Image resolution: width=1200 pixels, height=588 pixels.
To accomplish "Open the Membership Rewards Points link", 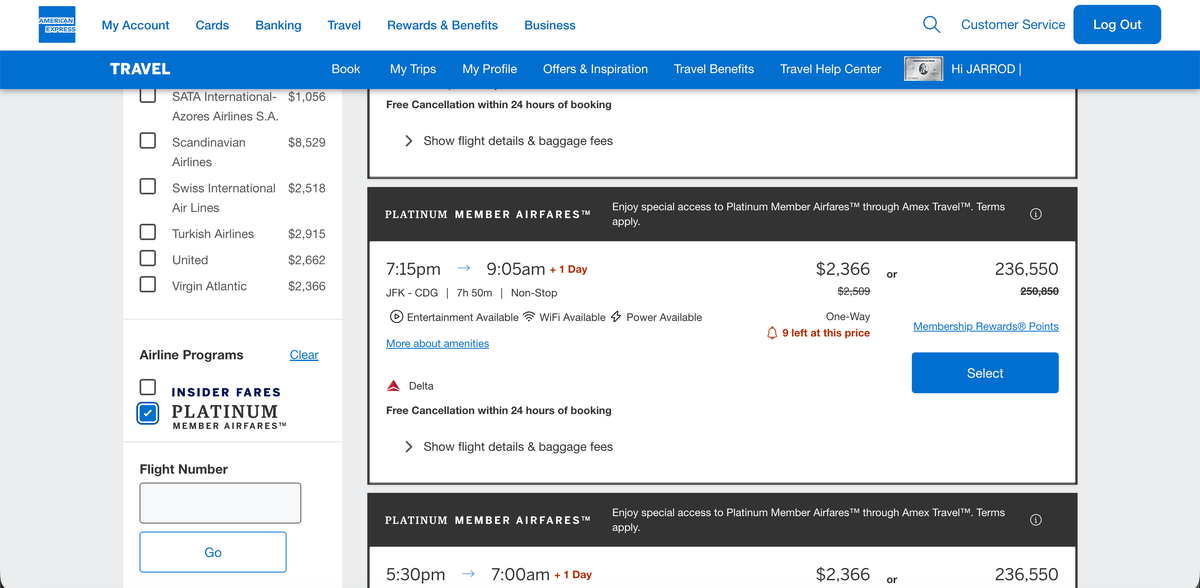I will click(985, 325).
